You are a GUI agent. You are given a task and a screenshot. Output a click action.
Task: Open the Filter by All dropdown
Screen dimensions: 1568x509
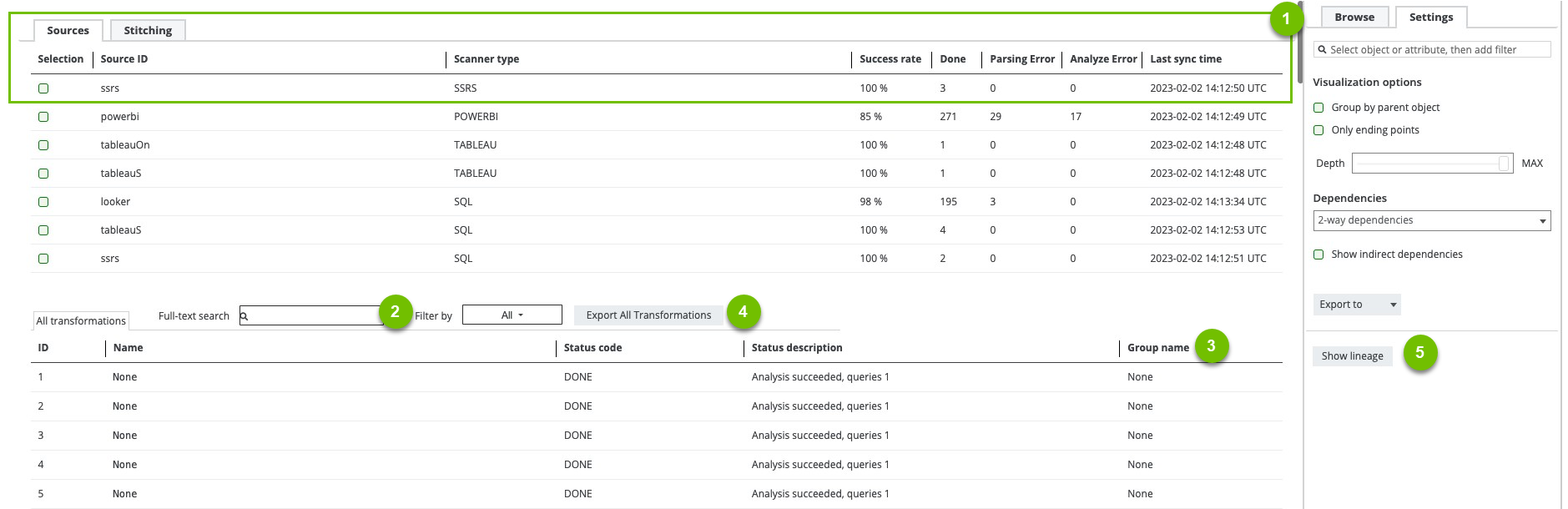(512, 315)
